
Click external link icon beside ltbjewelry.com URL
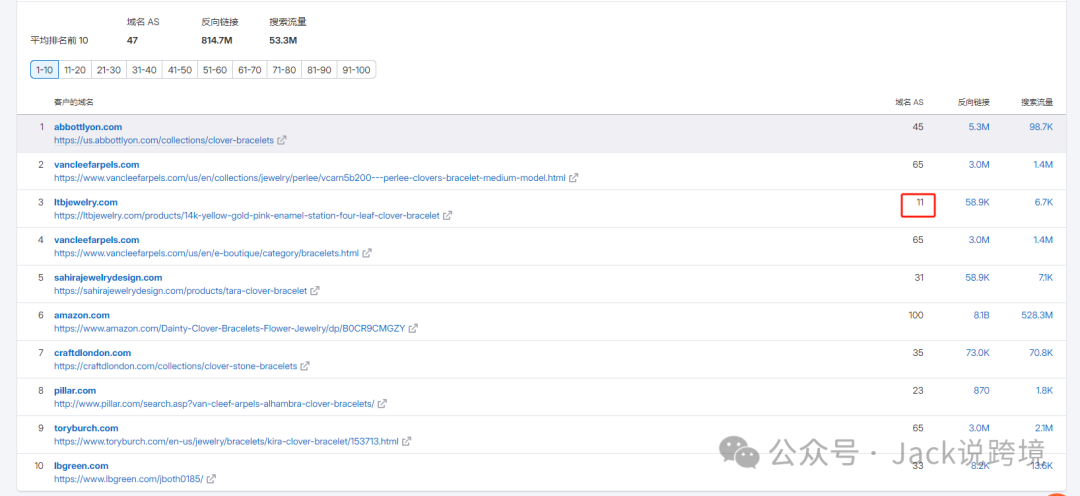[x=447, y=216]
